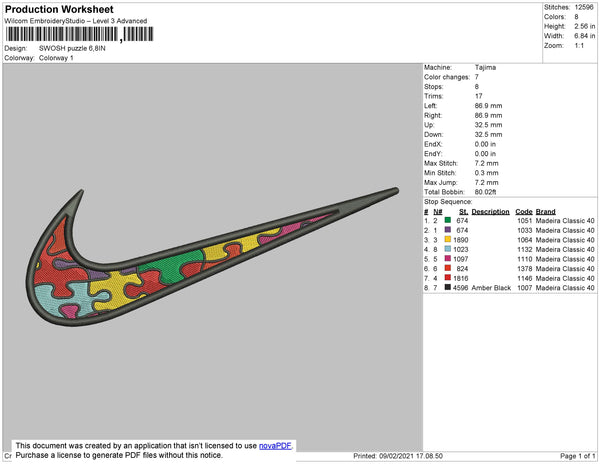Click stitch count '1097' in row 5

click(461, 259)
